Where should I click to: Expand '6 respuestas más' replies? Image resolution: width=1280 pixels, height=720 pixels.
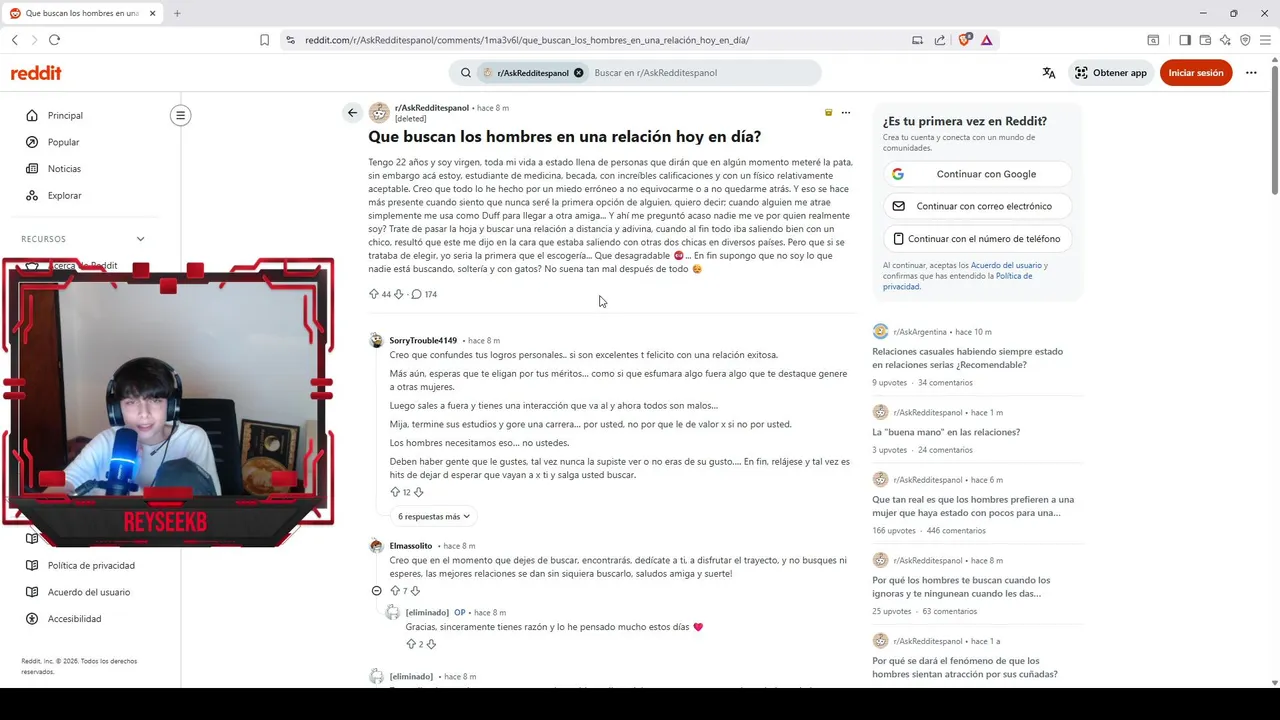(x=433, y=516)
